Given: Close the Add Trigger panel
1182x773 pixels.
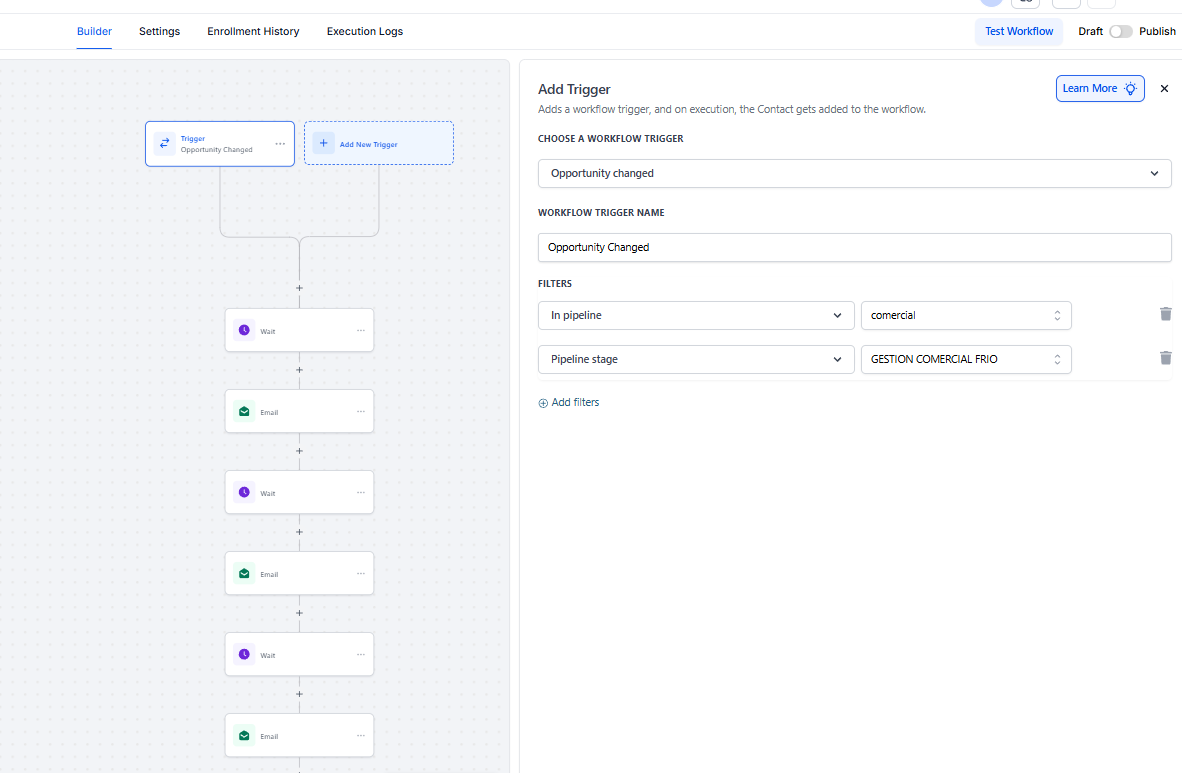Looking at the screenshot, I should (x=1164, y=89).
